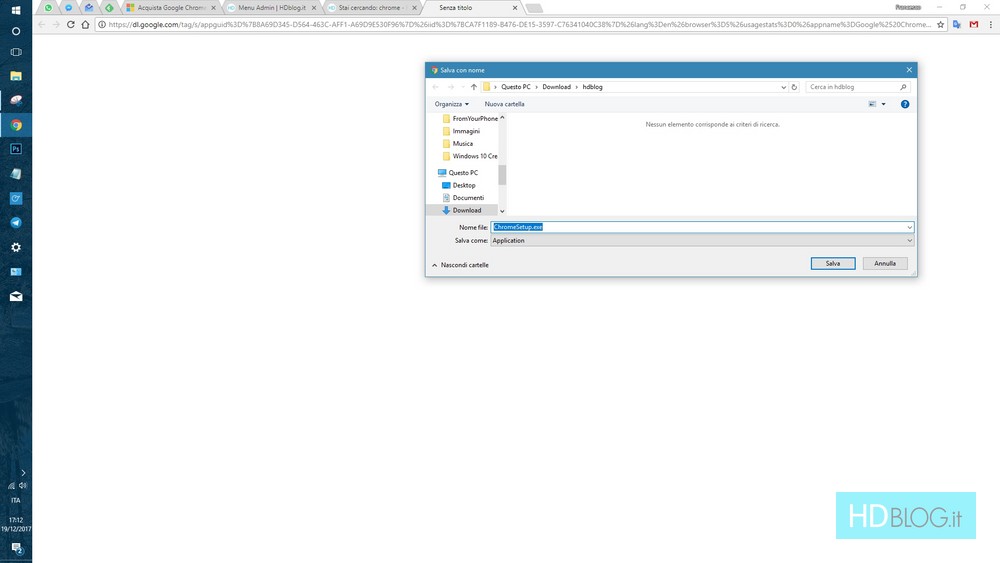Open the Windows Start menu
The image size is (1000, 563).
(16, 10)
